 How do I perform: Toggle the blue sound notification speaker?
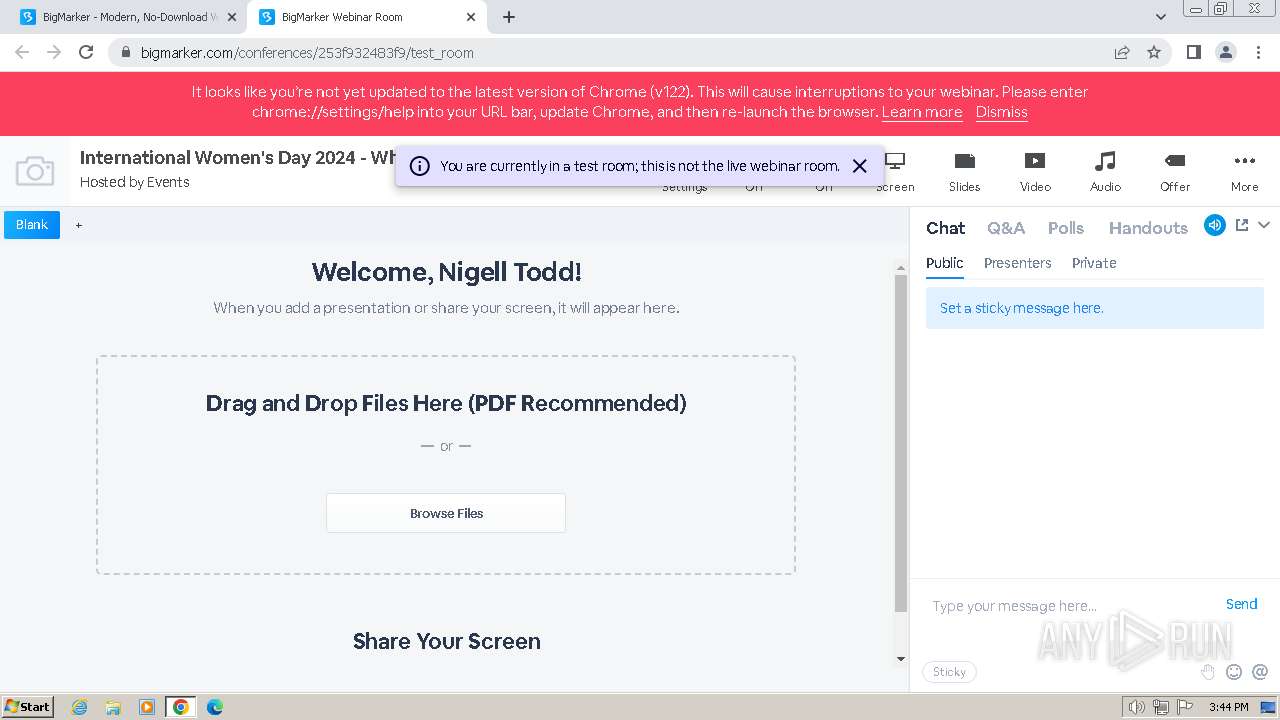(1215, 225)
